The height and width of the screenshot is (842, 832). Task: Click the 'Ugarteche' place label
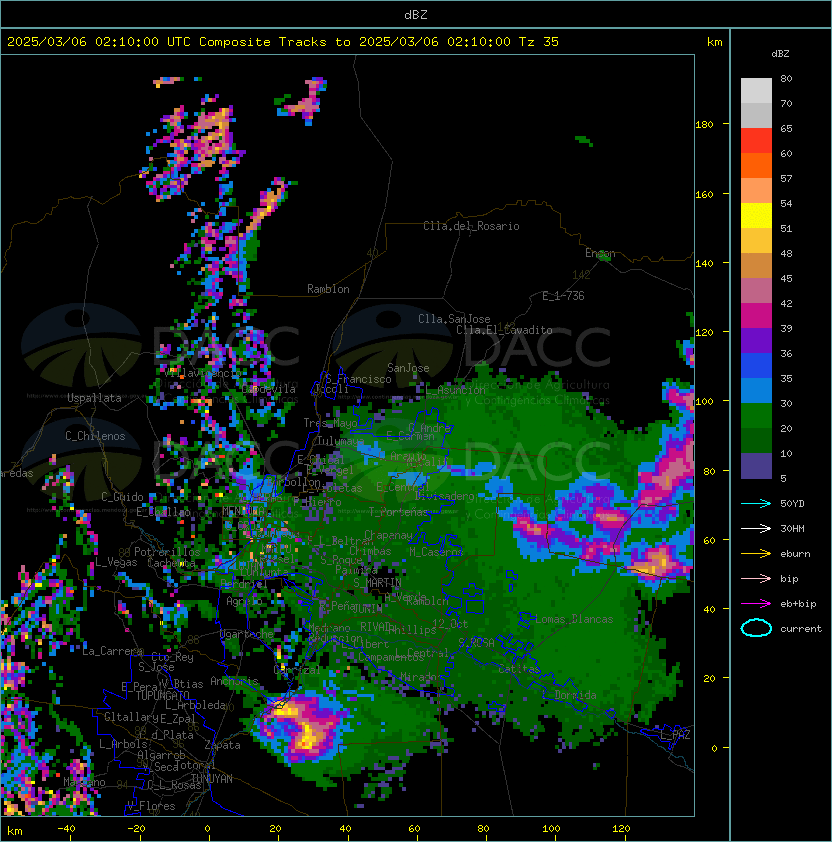point(247,634)
